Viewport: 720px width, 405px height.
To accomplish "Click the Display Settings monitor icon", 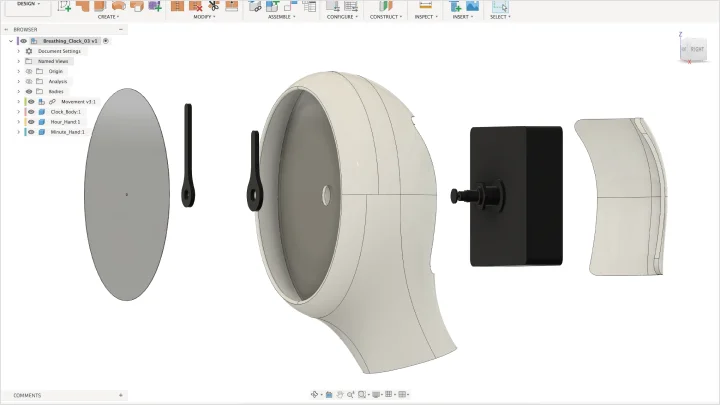I will point(376,394).
